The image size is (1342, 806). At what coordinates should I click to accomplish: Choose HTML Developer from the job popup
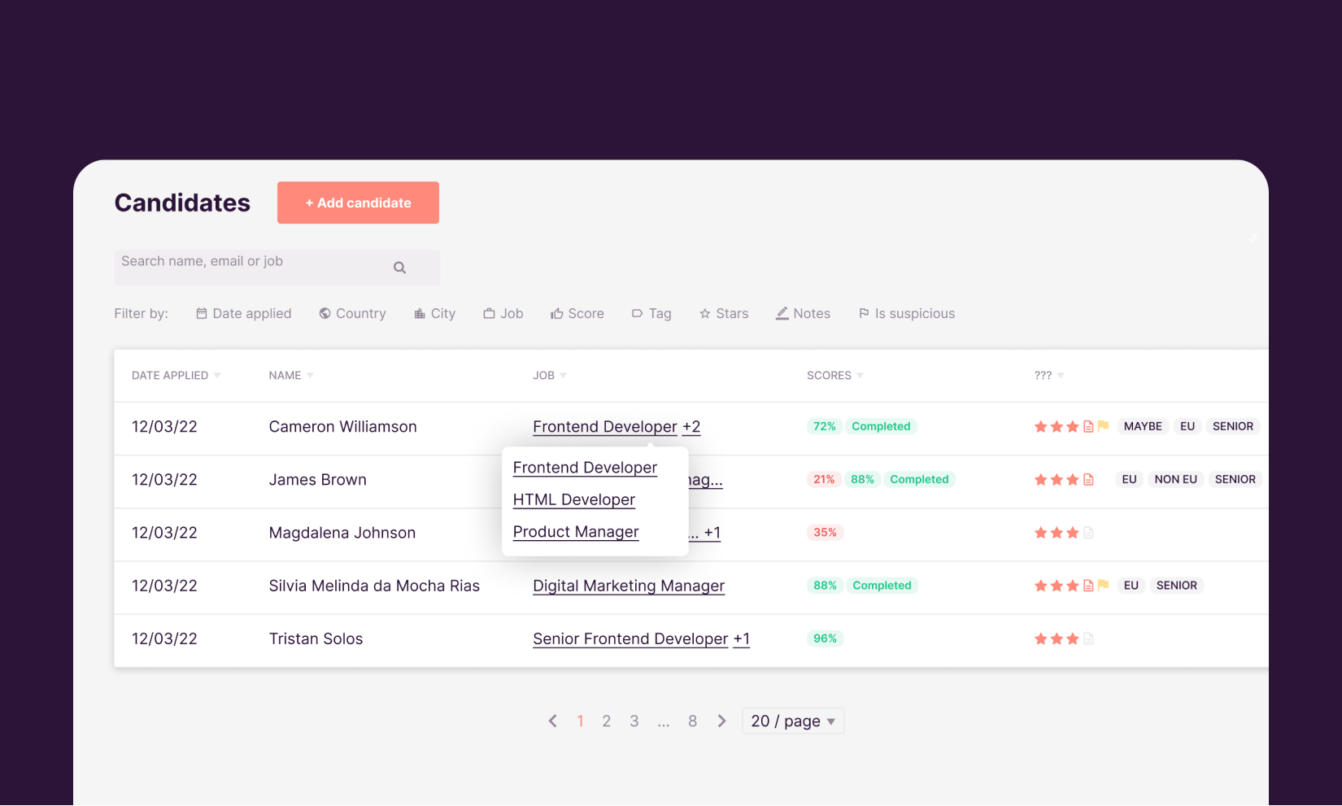point(573,499)
